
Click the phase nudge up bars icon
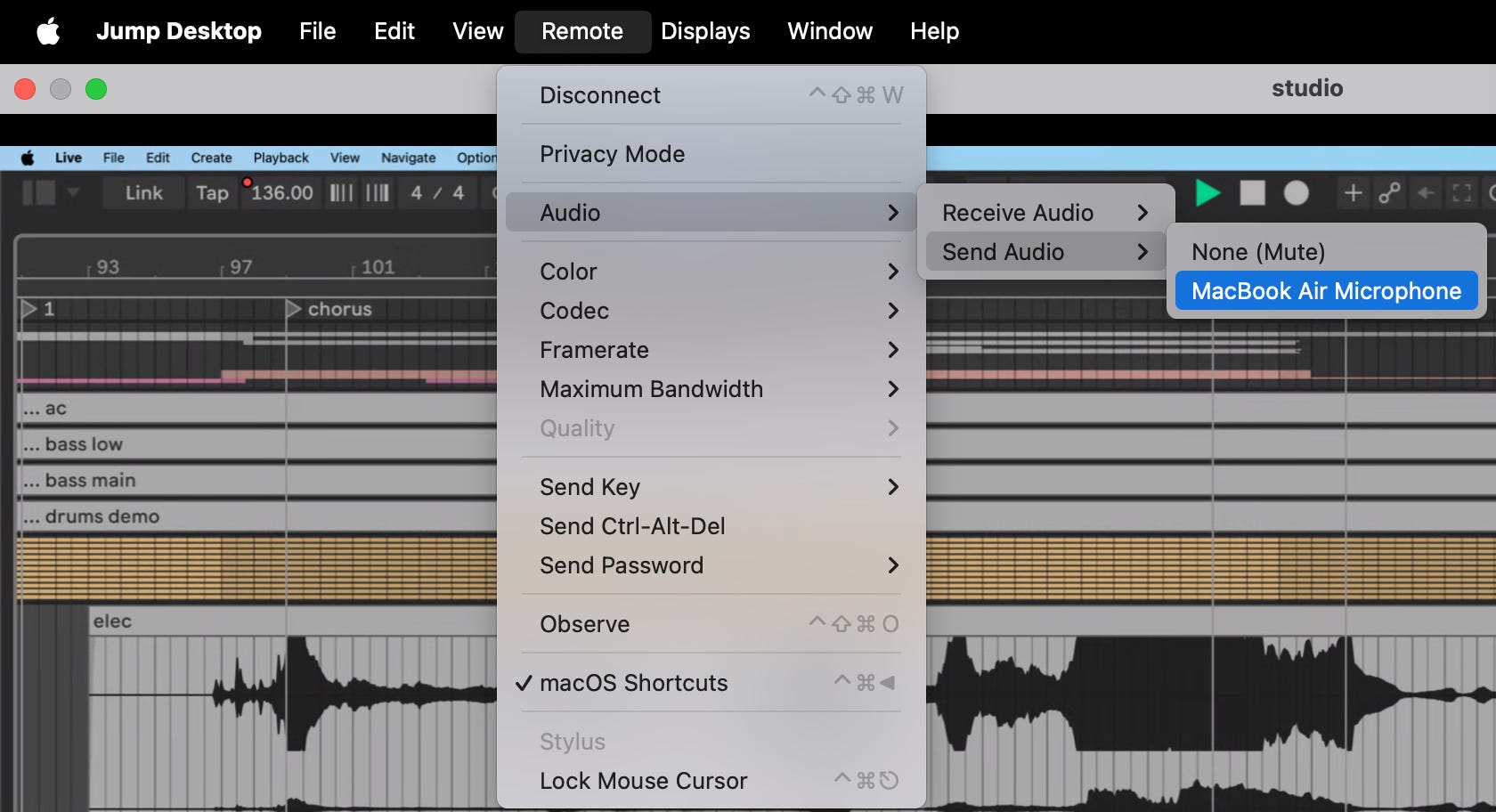[378, 192]
